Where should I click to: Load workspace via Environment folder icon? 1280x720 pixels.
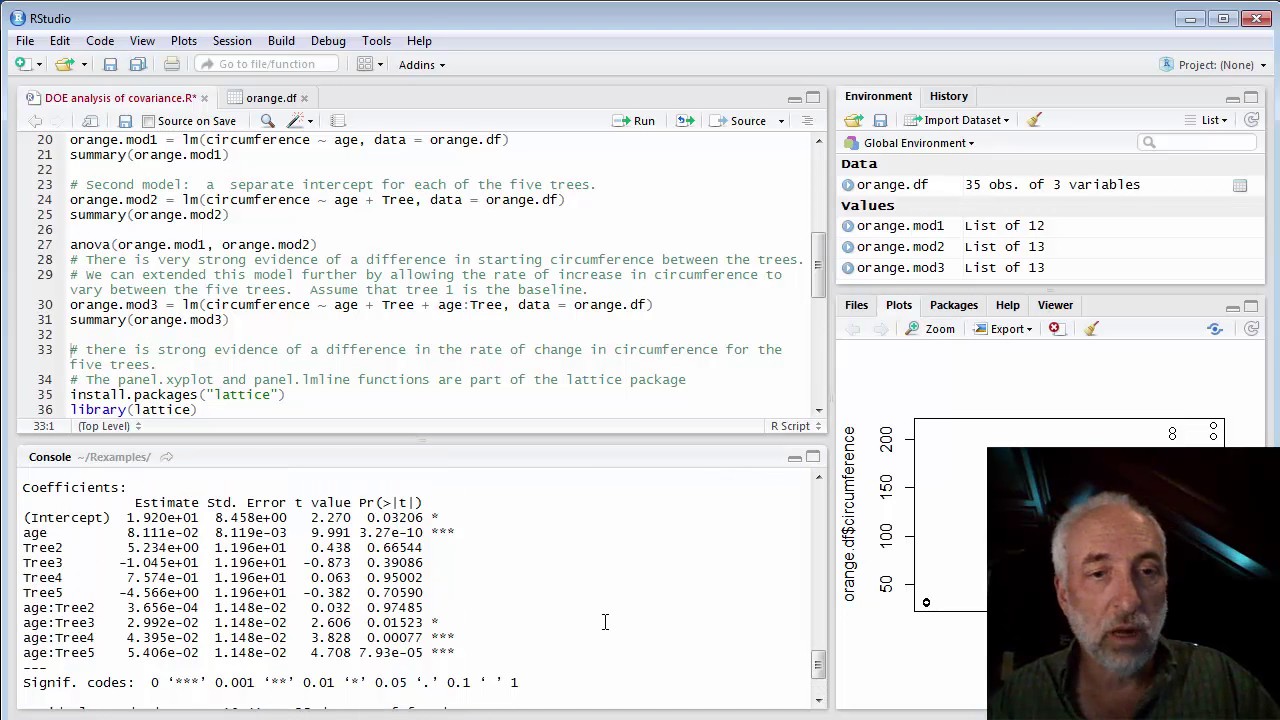pos(853,120)
